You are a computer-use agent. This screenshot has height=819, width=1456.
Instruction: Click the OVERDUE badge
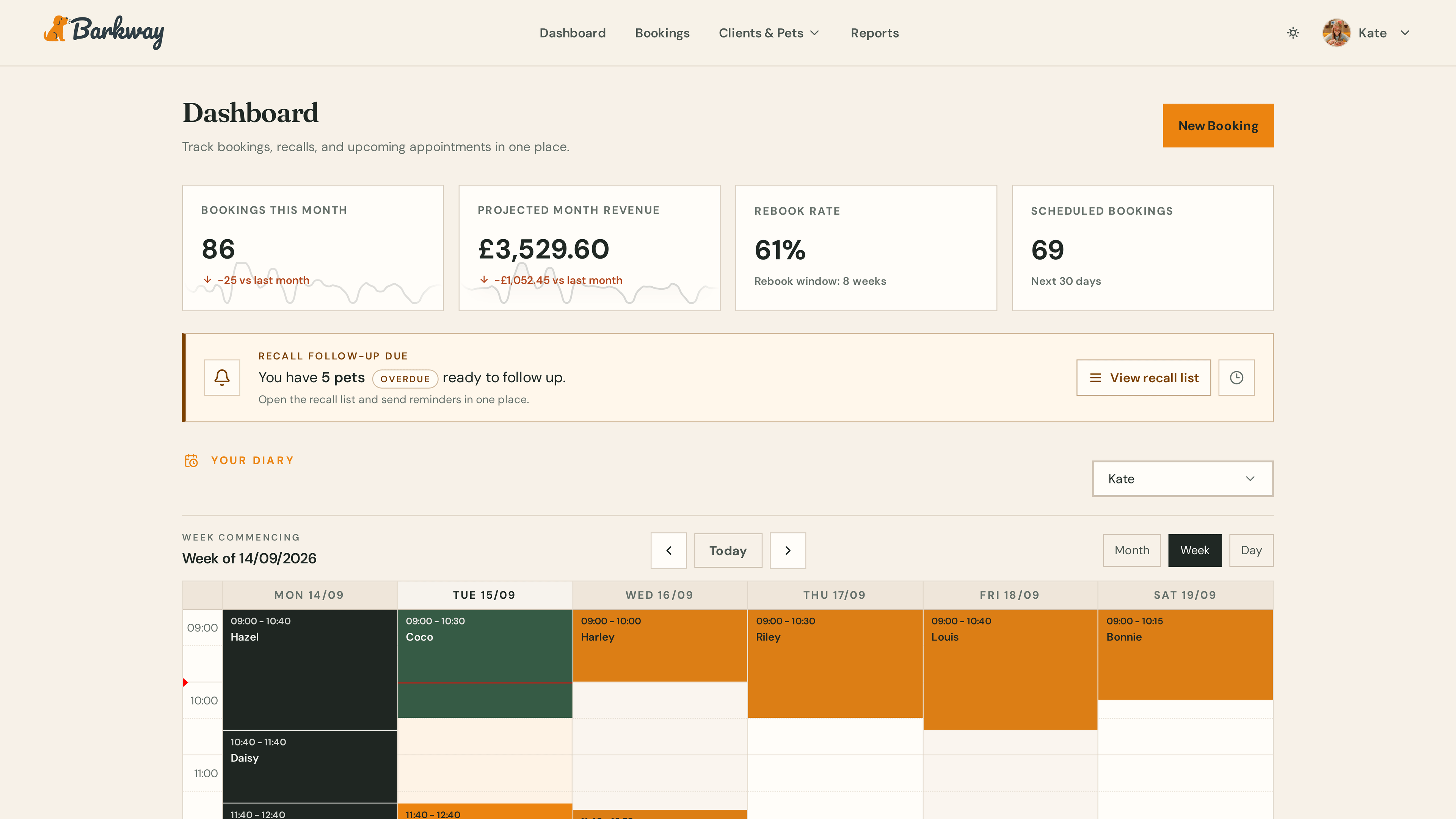pyautogui.click(x=405, y=379)
